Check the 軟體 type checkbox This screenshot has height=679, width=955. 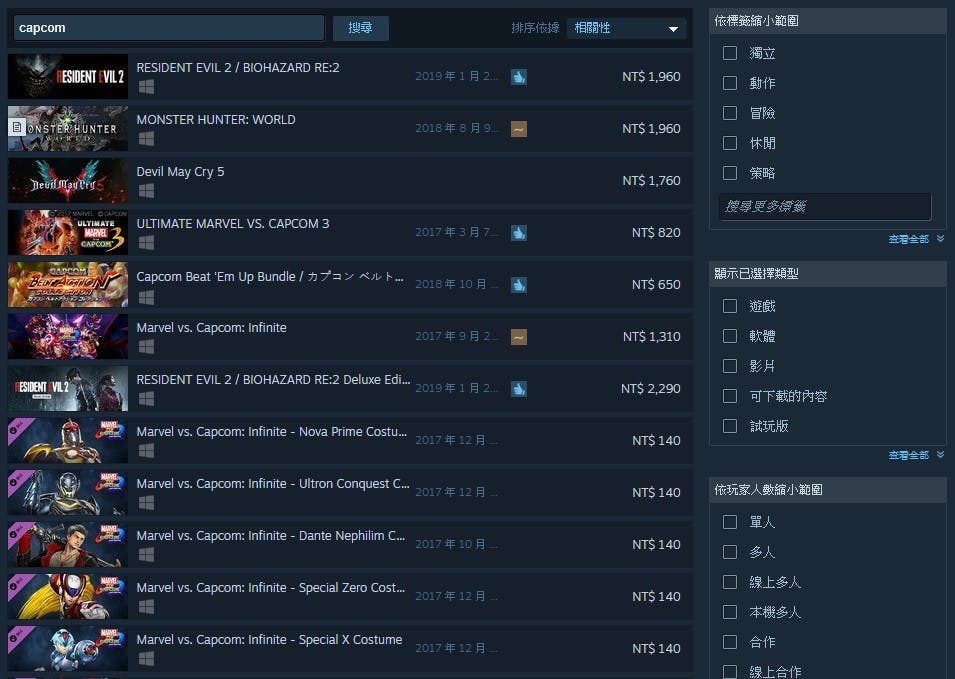730,336
